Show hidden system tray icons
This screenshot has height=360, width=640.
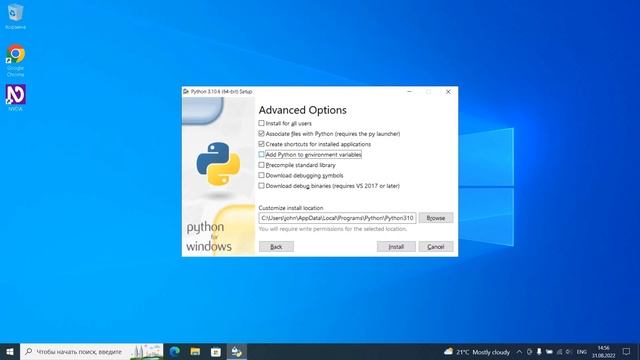(519, 351)
